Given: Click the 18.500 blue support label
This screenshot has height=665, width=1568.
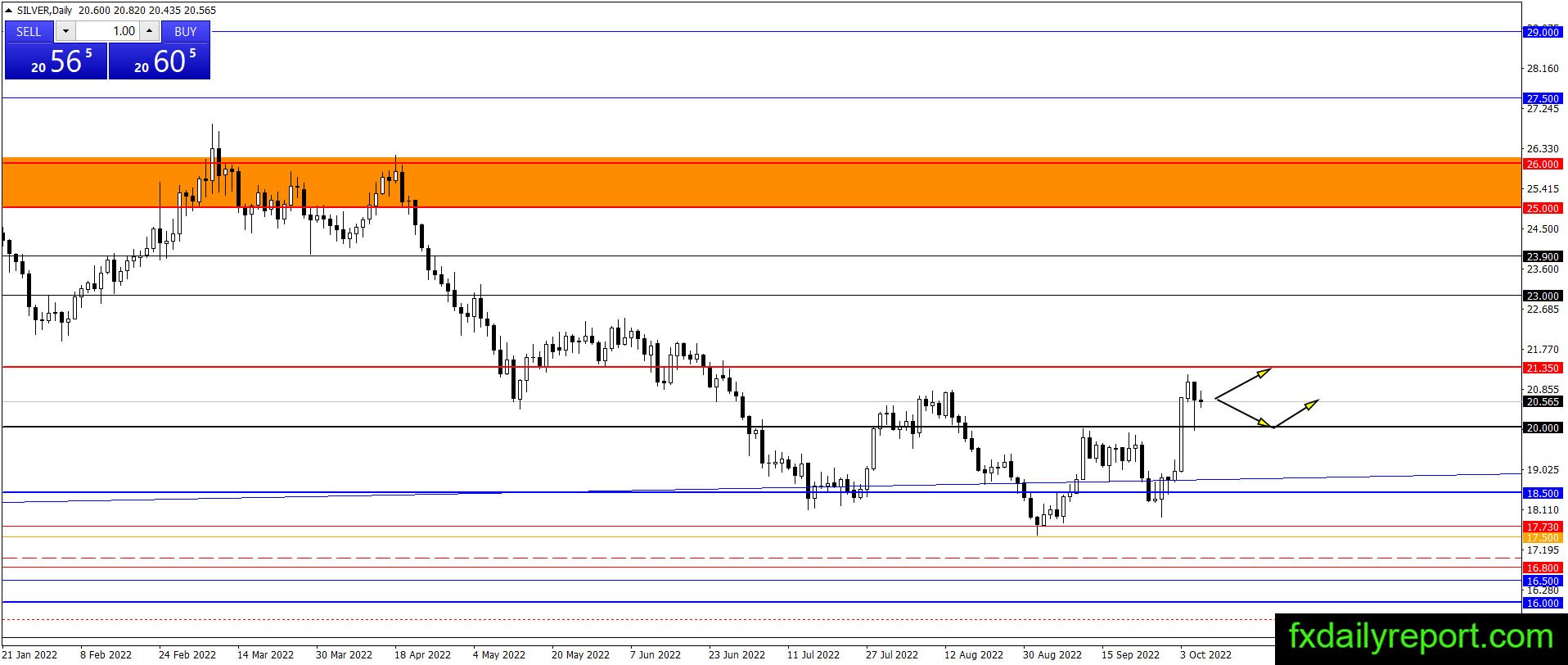Looking at the screenshot, I should click(x=1543, y=493).
